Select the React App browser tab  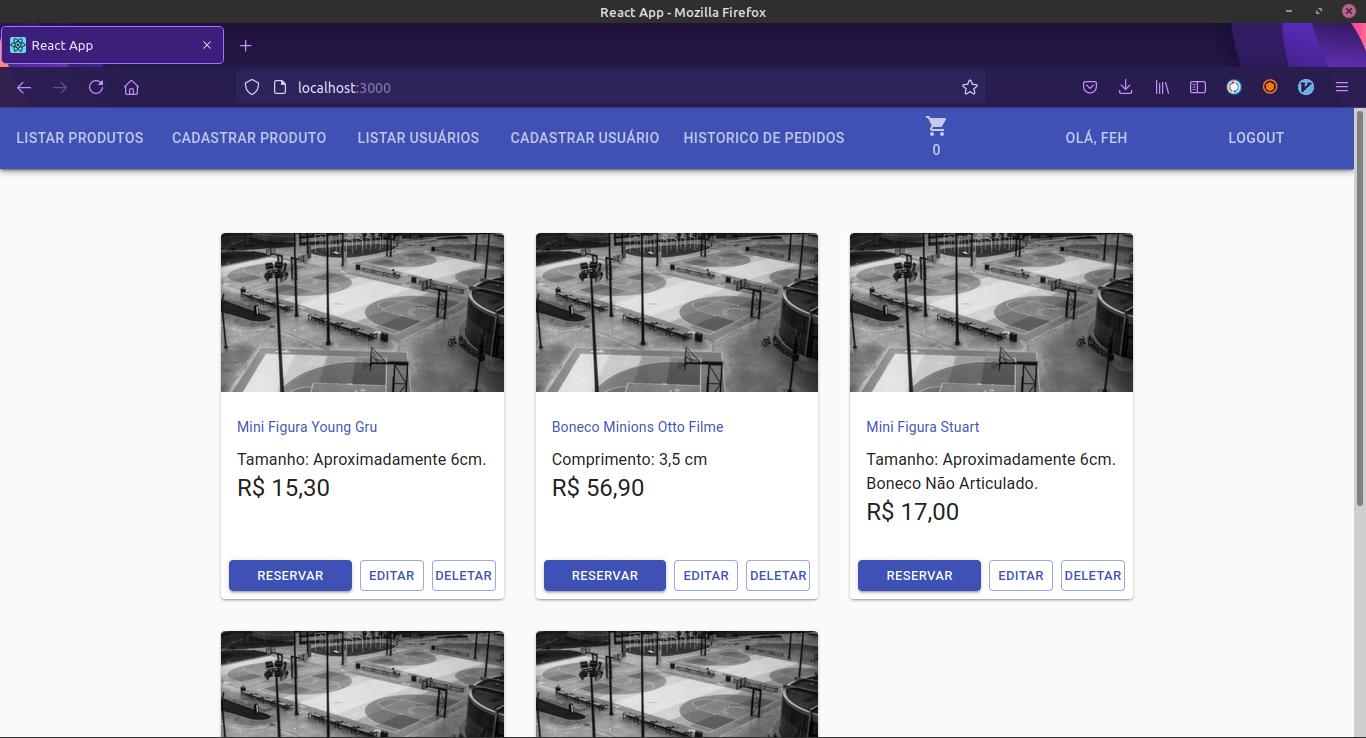coord(112,46)
